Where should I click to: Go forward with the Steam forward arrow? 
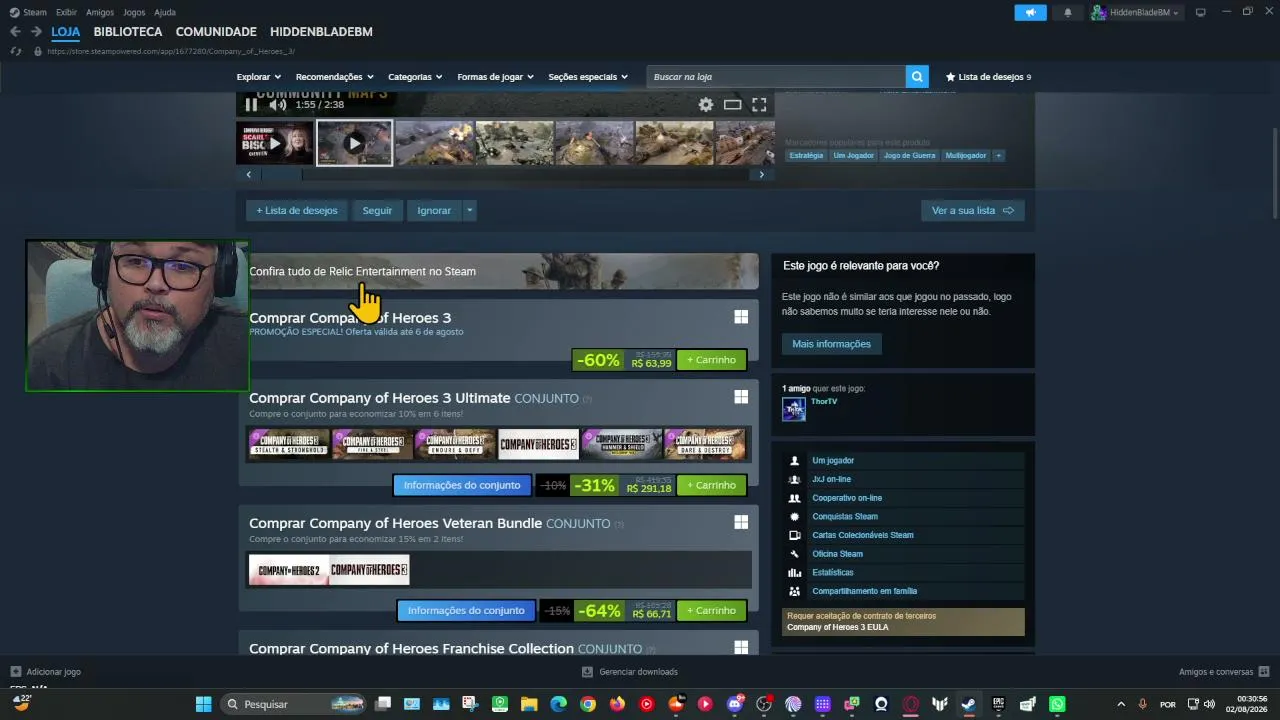tap(36, 32)
